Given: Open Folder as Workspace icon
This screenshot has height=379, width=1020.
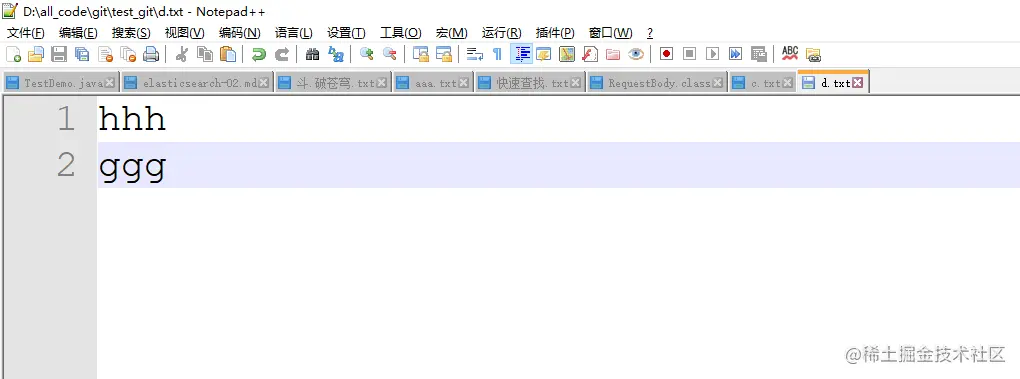Looking at the screenshot, I should (613, 54).
